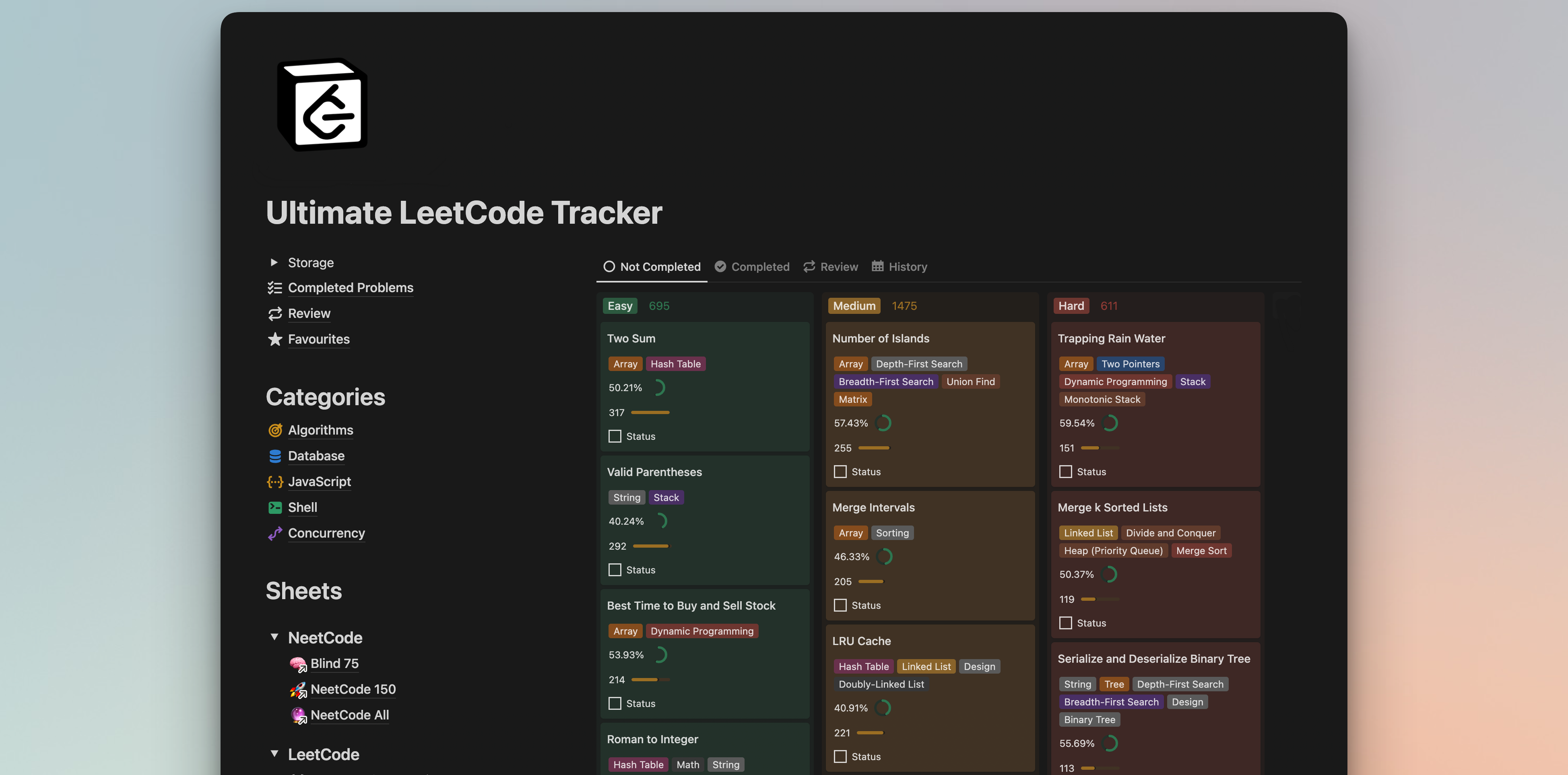The height and width of the screenshot is (775, 1568).
Task: Click the Shell terminal icon
Action: coord(275,507)
